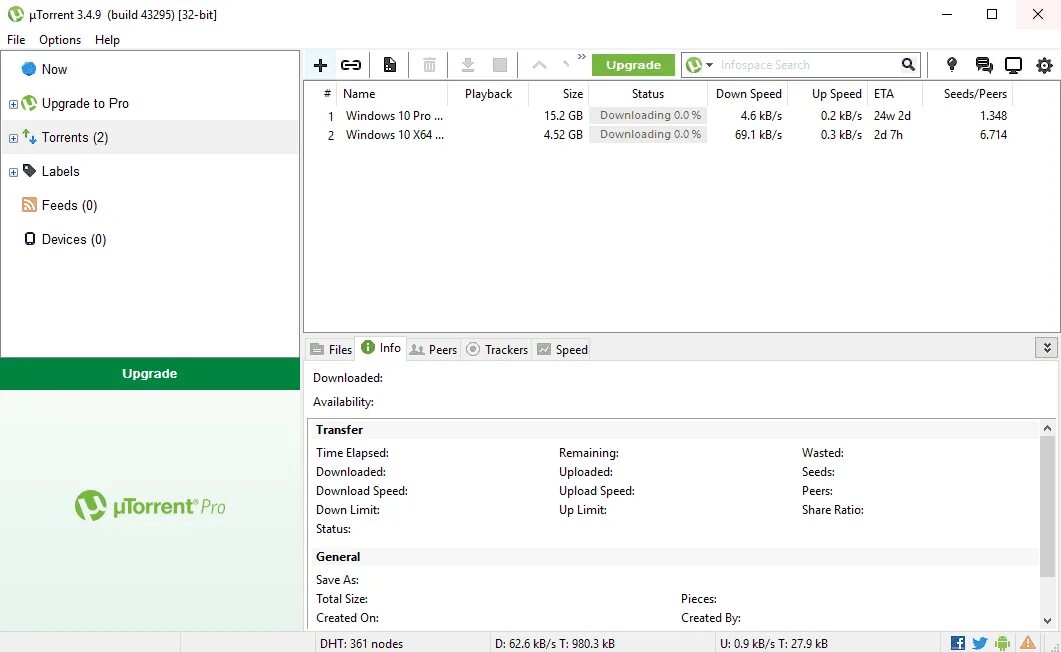Viewport: 1061px width, 652px height.
Task: Click the Twitter icon in status bar
Action: 980,643
